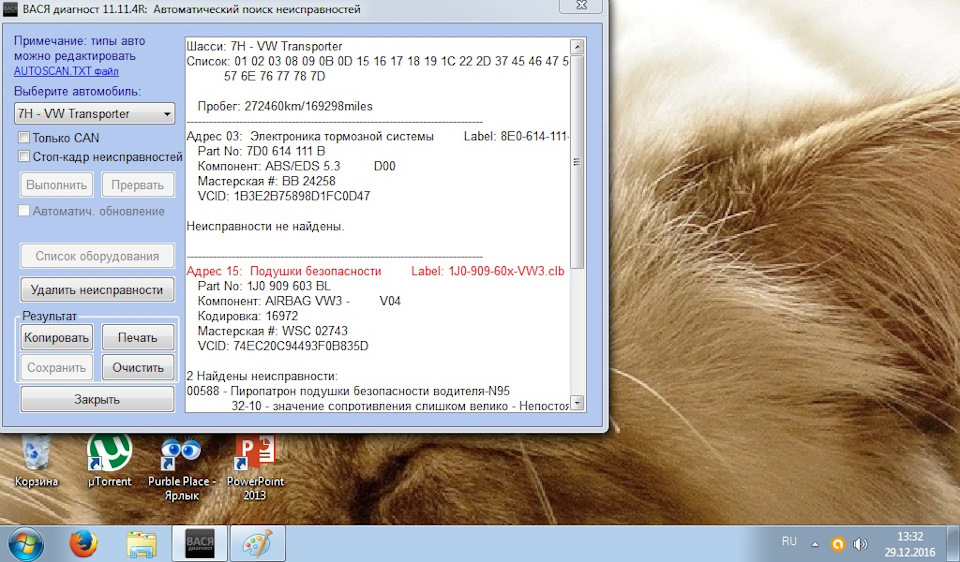Screen dimensions: 960x562
Task: Click the results vertical scrollbar thumb
Action: coord(577,162)
